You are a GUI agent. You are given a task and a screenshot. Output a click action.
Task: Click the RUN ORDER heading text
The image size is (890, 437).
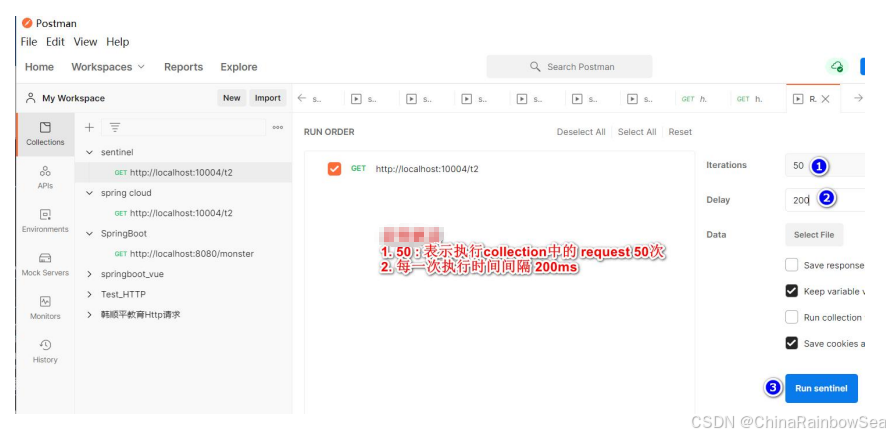click(329, 132)
